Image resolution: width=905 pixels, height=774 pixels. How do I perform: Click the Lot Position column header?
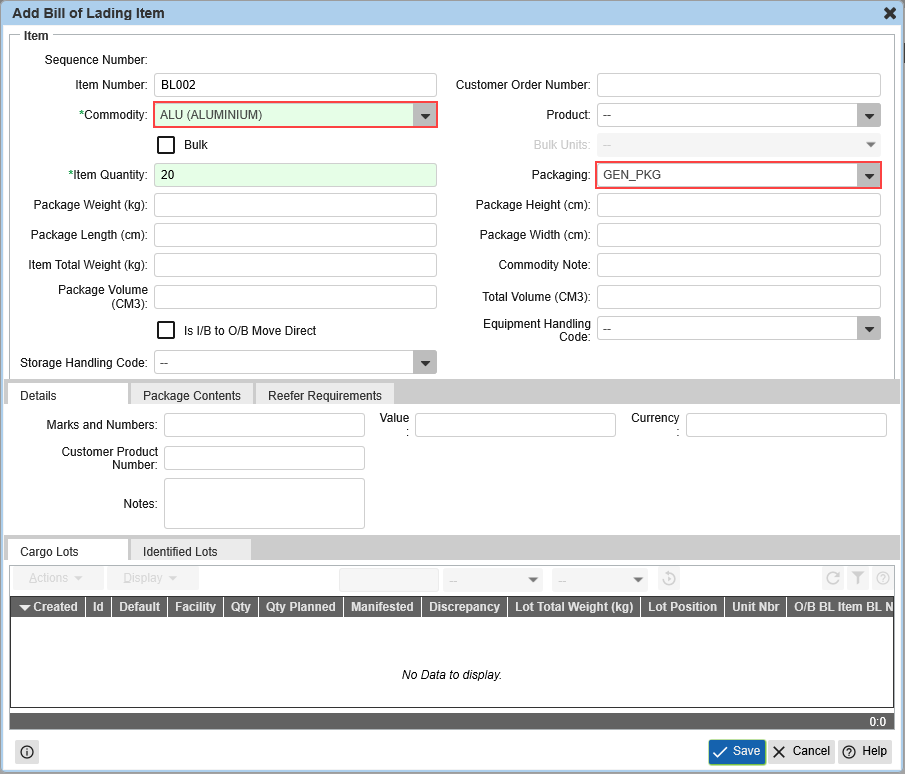(x=682, y=607)
